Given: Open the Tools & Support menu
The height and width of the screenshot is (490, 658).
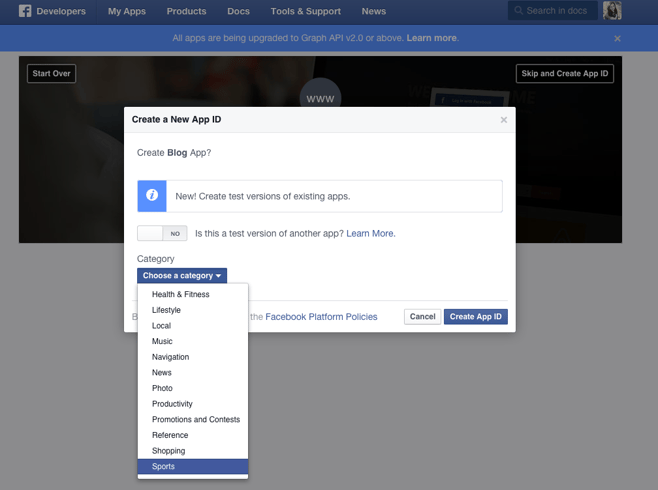Looking at the screenshot, I should pyautogui.click(x=306, y=11).
